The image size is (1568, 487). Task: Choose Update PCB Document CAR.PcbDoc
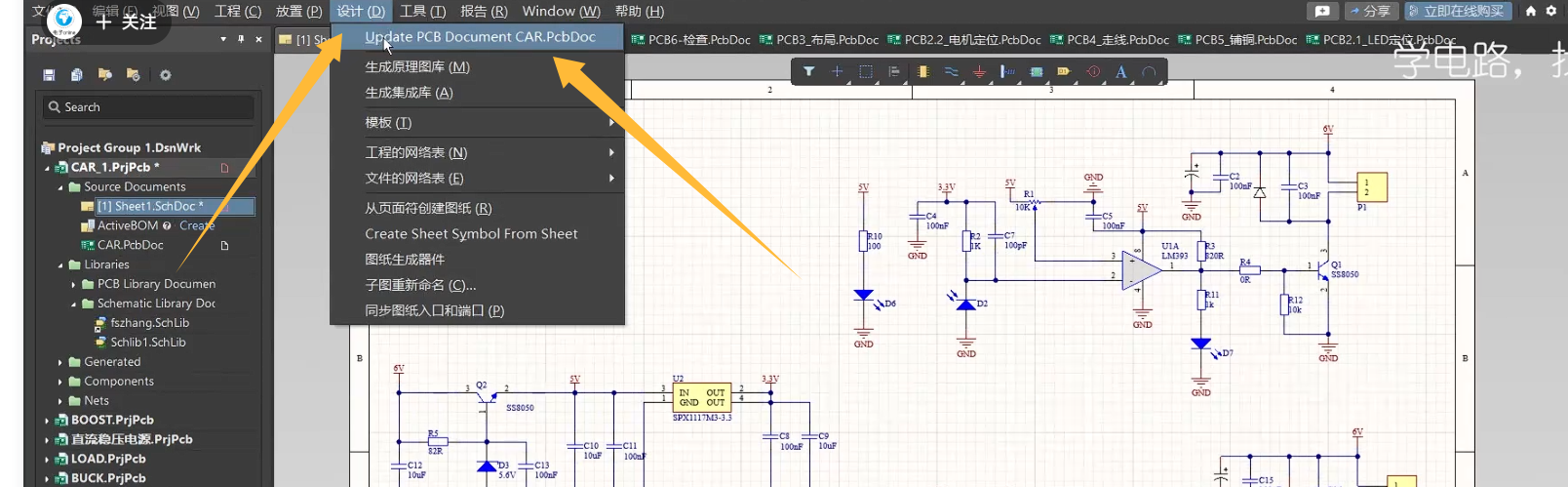tap(480, 37)
